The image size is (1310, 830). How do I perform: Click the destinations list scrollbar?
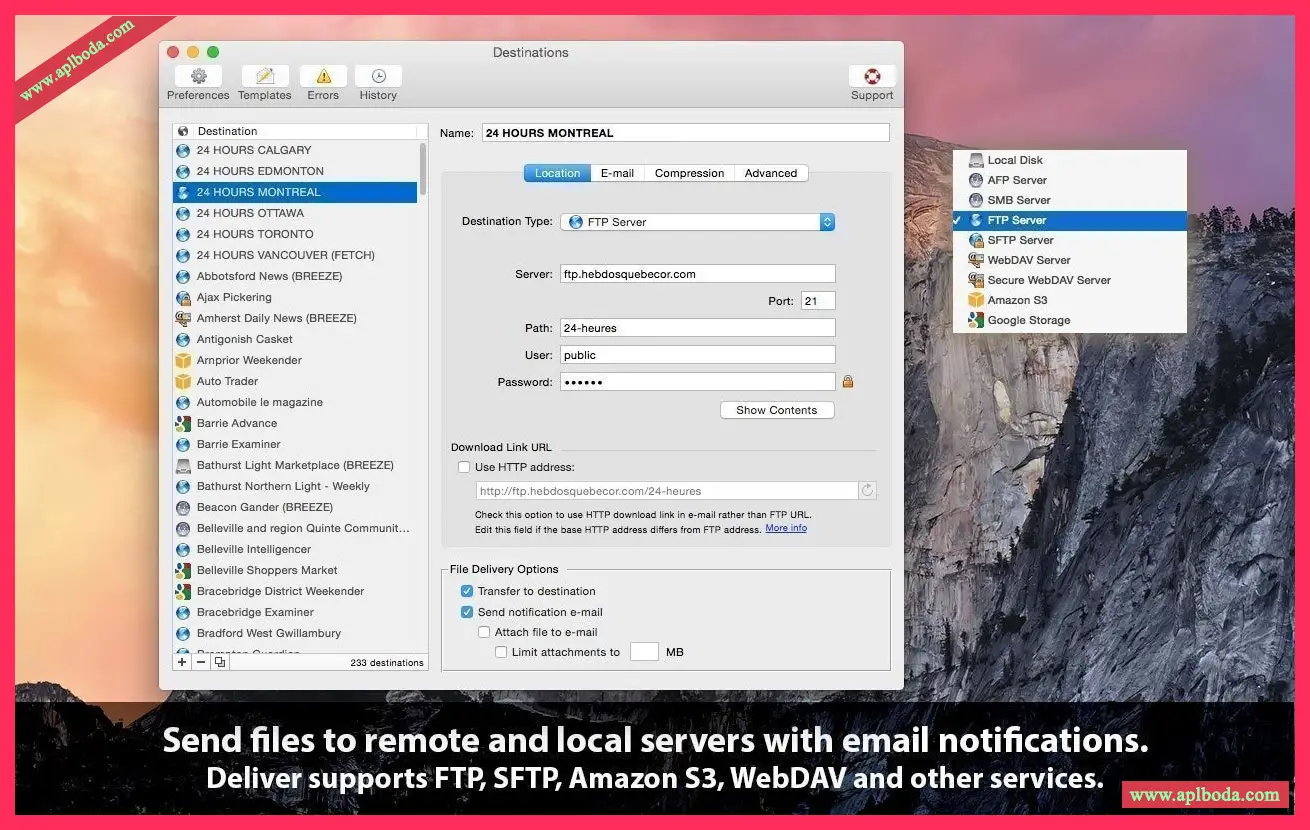[424, 170]
